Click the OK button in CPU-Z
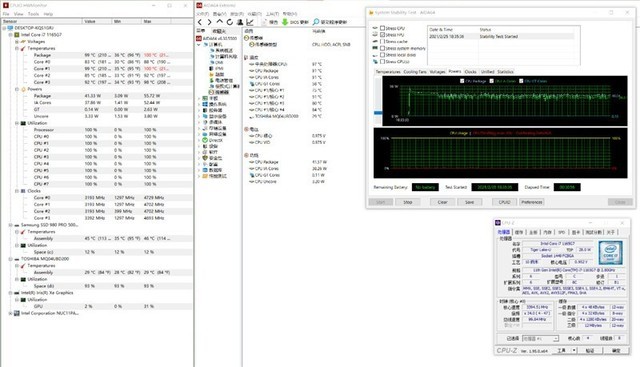This screenshot has width=640, height=367. 616,351
